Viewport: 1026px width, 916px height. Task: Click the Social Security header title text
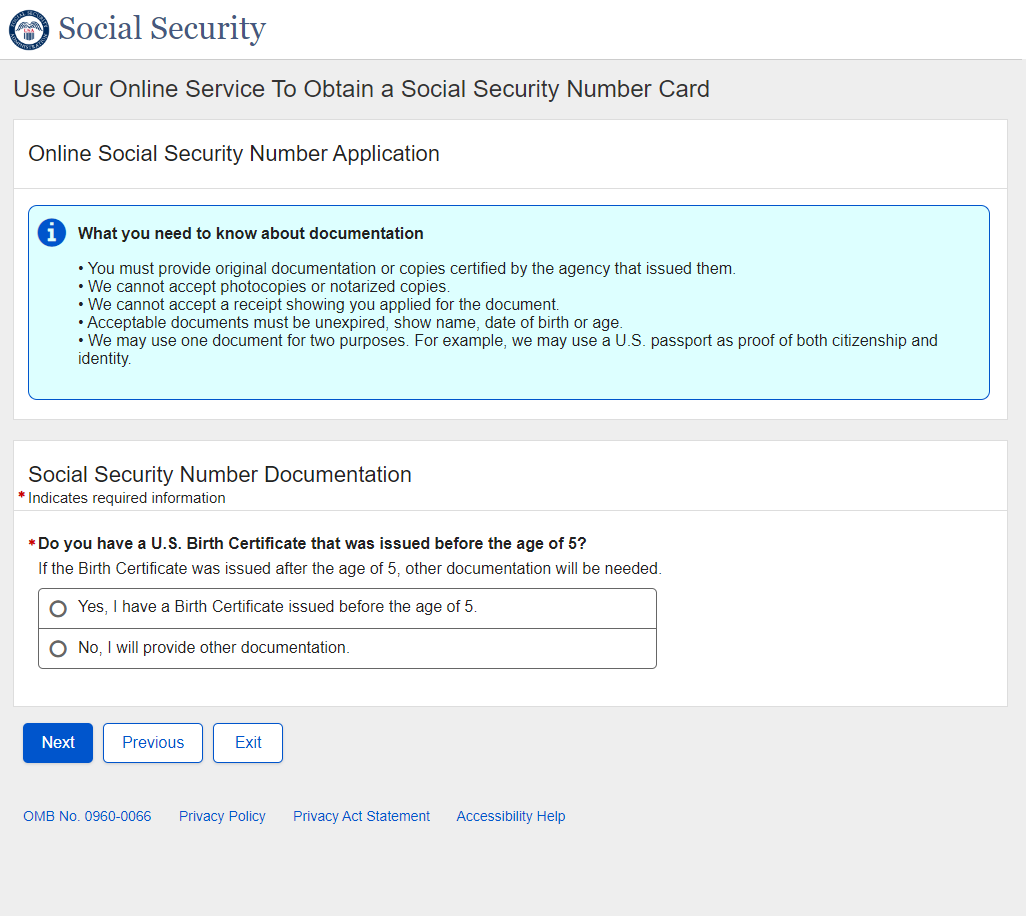pos(162,29)
